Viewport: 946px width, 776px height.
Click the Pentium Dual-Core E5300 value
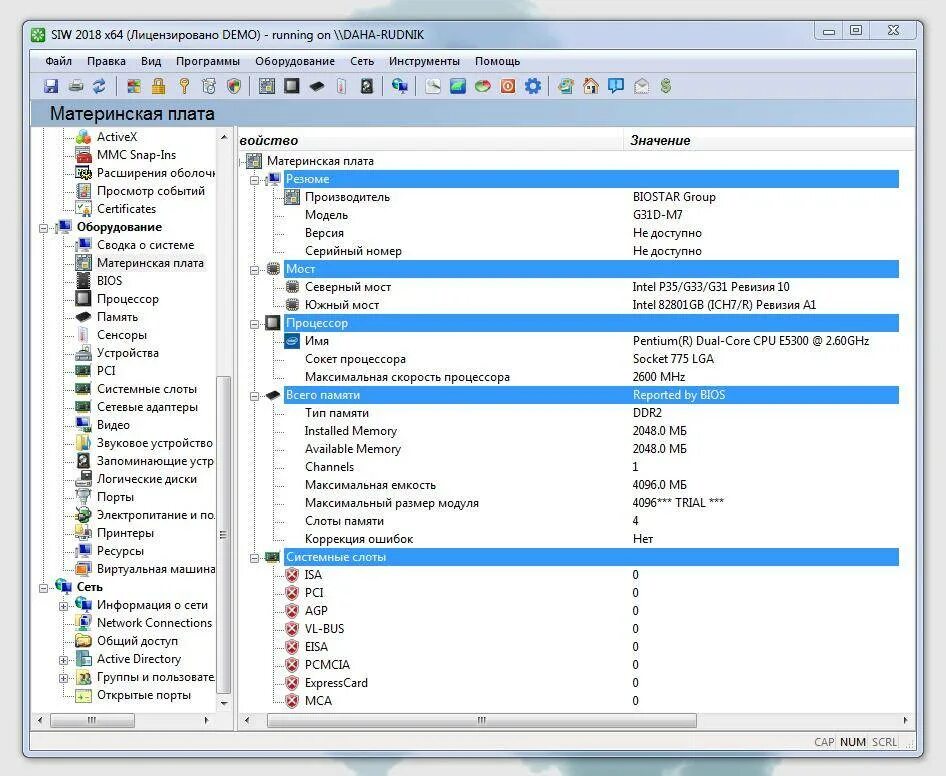pos(751,341)
